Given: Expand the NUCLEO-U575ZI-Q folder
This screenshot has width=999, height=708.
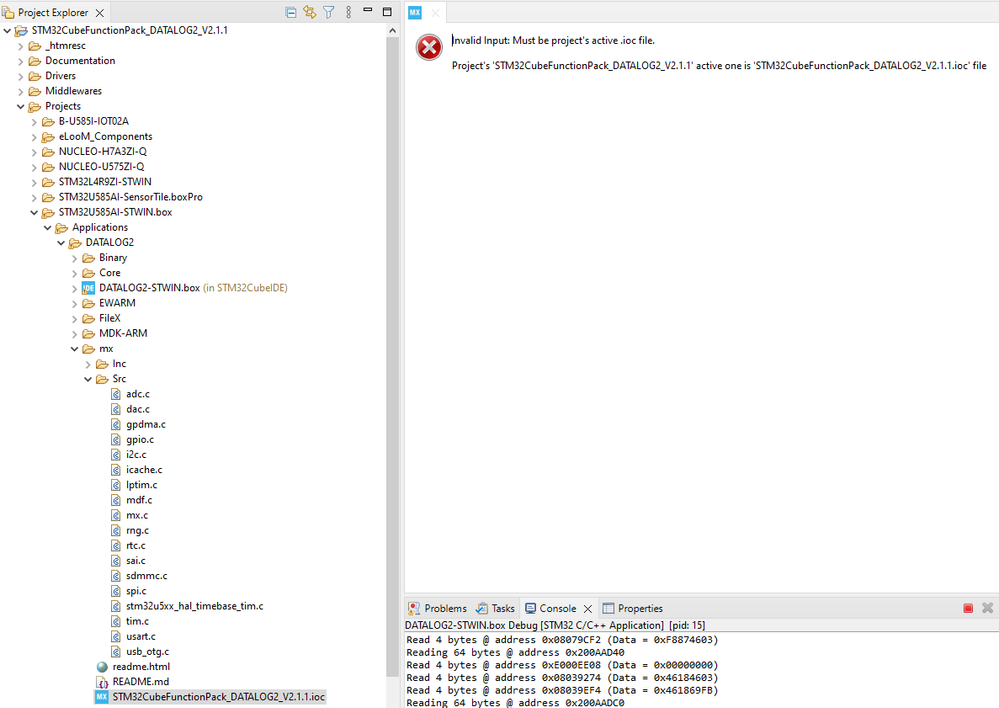Looking at the screenshot, I should pos(34,167).
